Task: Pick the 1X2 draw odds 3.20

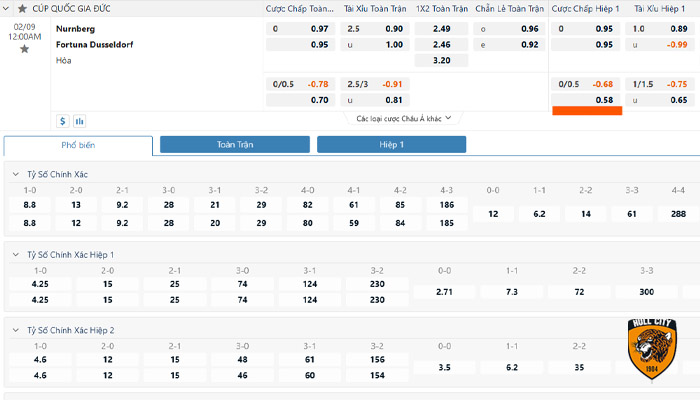Action: pyautogui.click(x=441, y=60)
